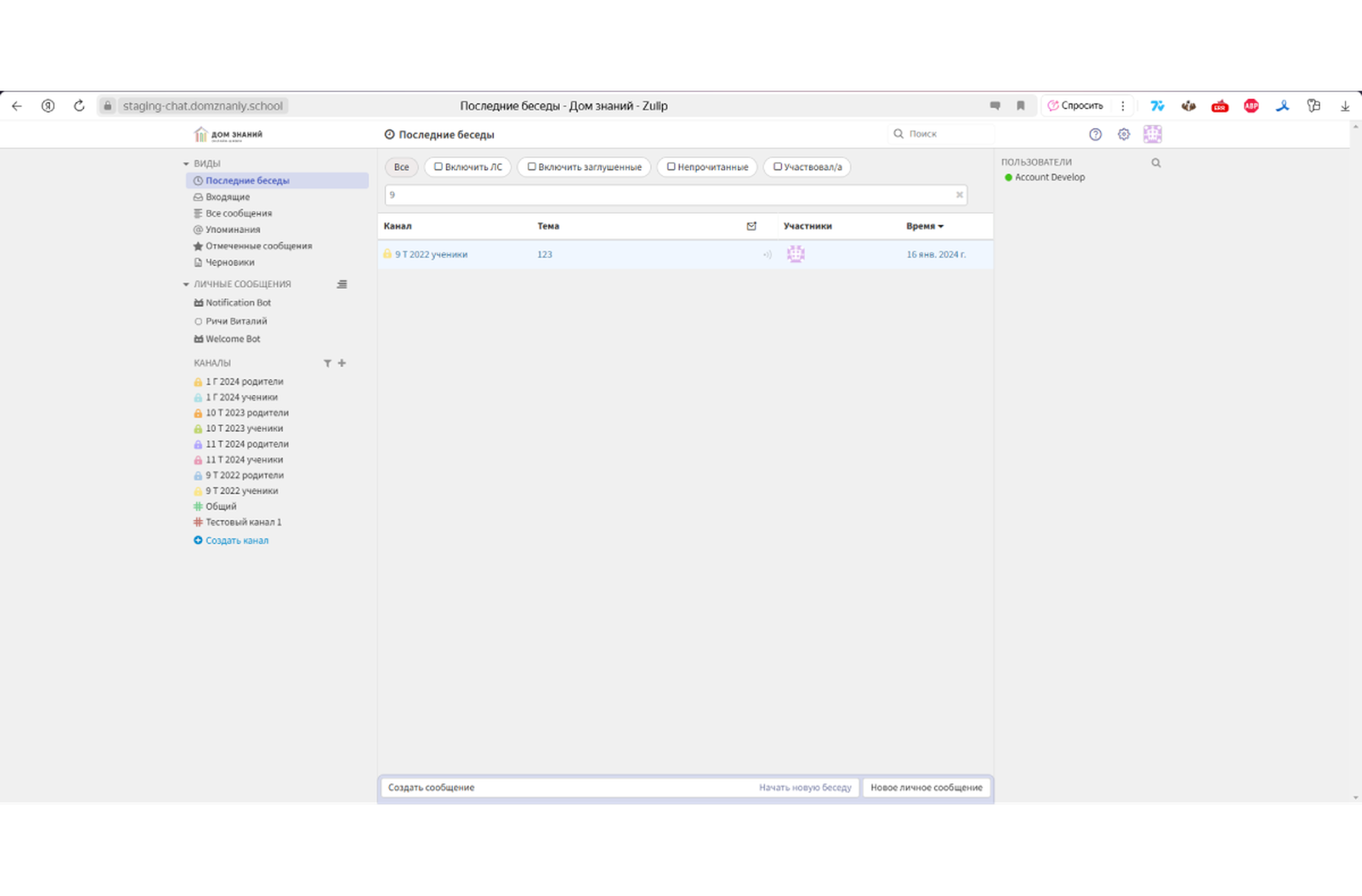Click the add channel plus icon
Image resolution: width=1362 pixels, height=896 pixels.
342,363
